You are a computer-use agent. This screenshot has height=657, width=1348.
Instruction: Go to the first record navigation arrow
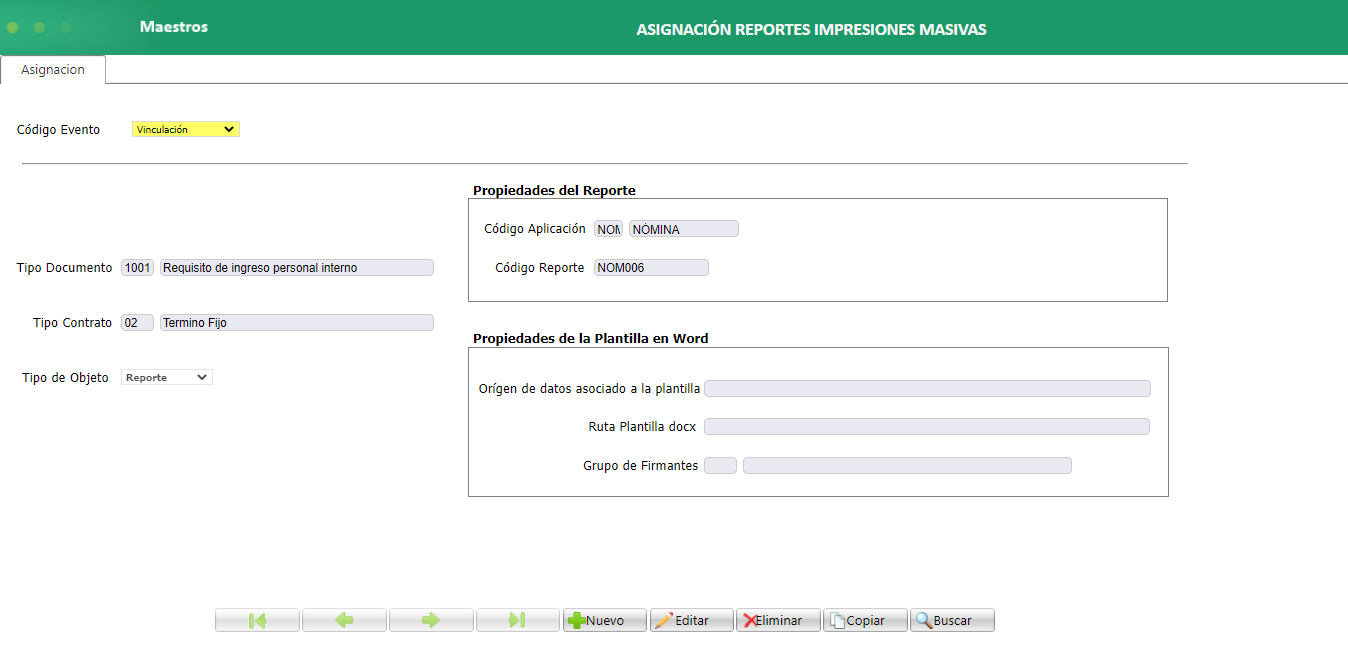(x=257, y=620)
